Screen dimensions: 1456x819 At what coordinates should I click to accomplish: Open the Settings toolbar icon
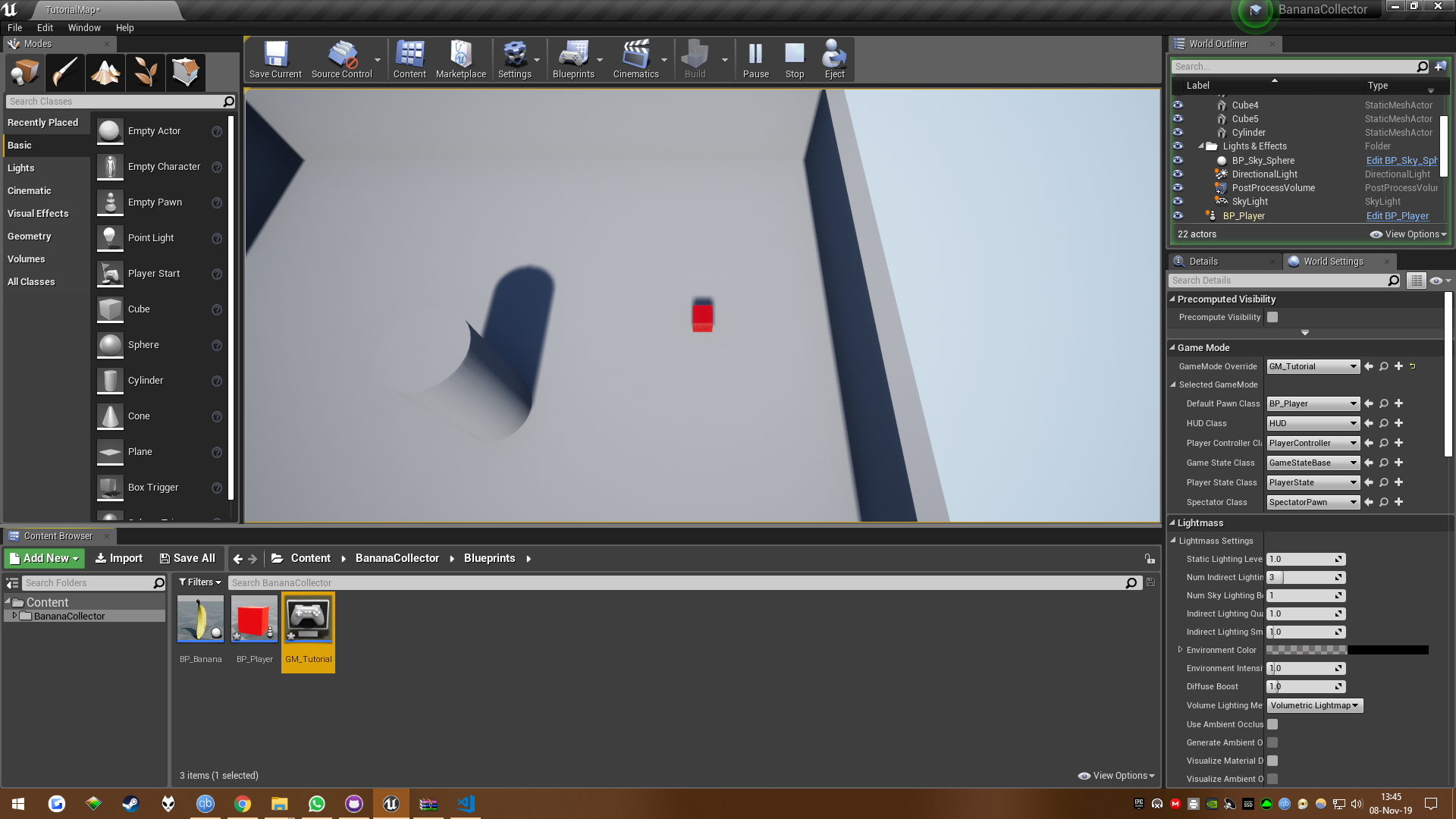point(515,59)
